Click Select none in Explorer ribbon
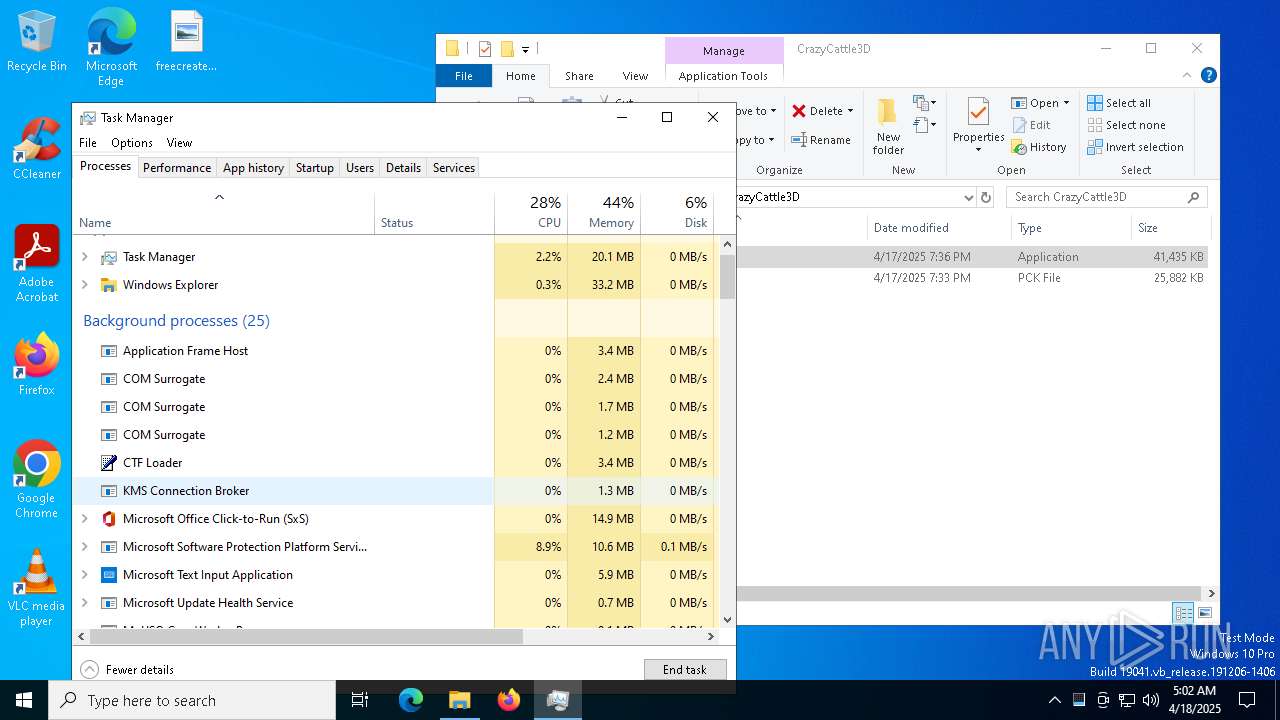Image resolution: width=1280 pixels, height=720 pixels. click(x=1126, y=125)
